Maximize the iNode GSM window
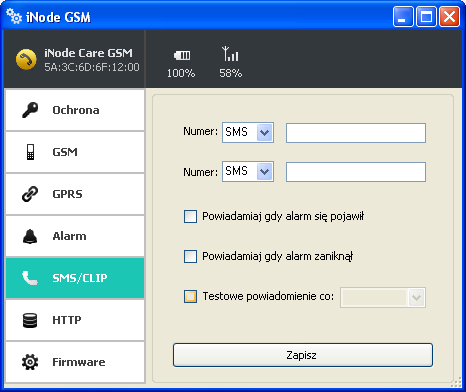Viewport: 466px width, 392px height. 426,17
